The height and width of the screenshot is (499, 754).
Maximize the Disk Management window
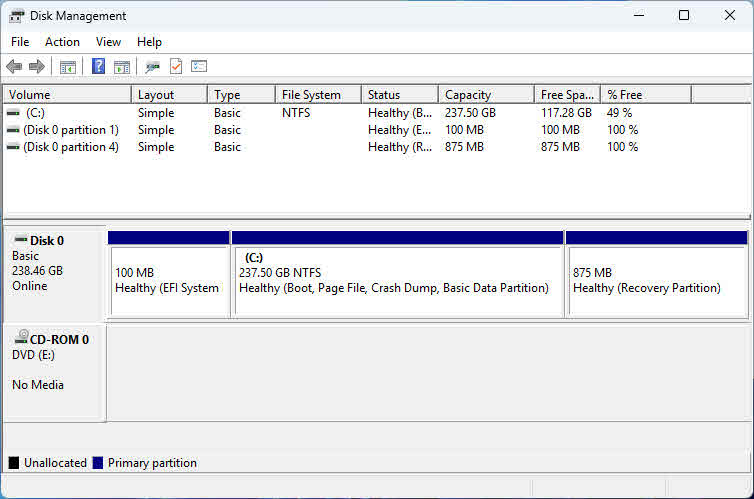tap(684, 15)
